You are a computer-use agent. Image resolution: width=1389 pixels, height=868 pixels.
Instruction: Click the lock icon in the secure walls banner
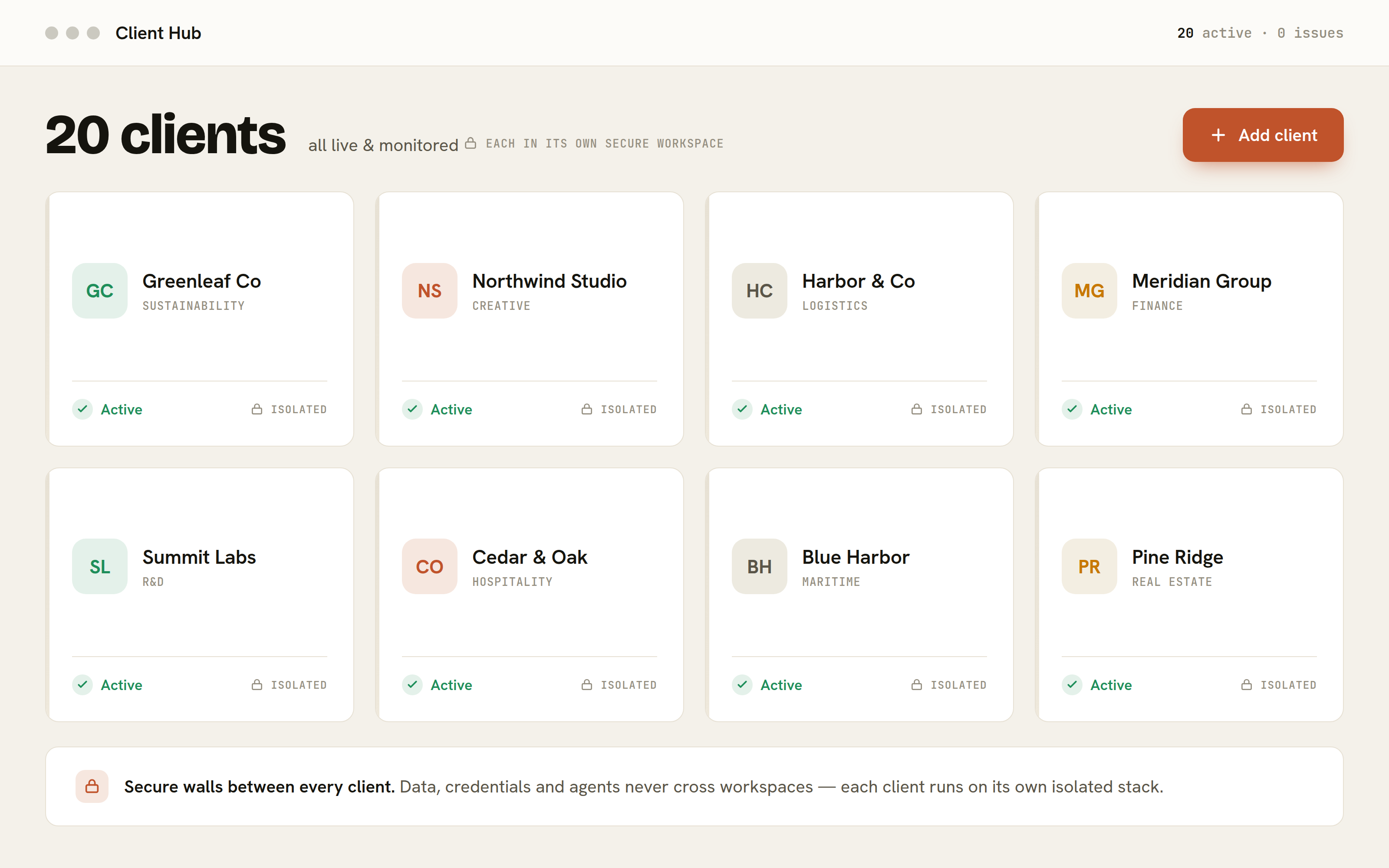click(92, 786)
